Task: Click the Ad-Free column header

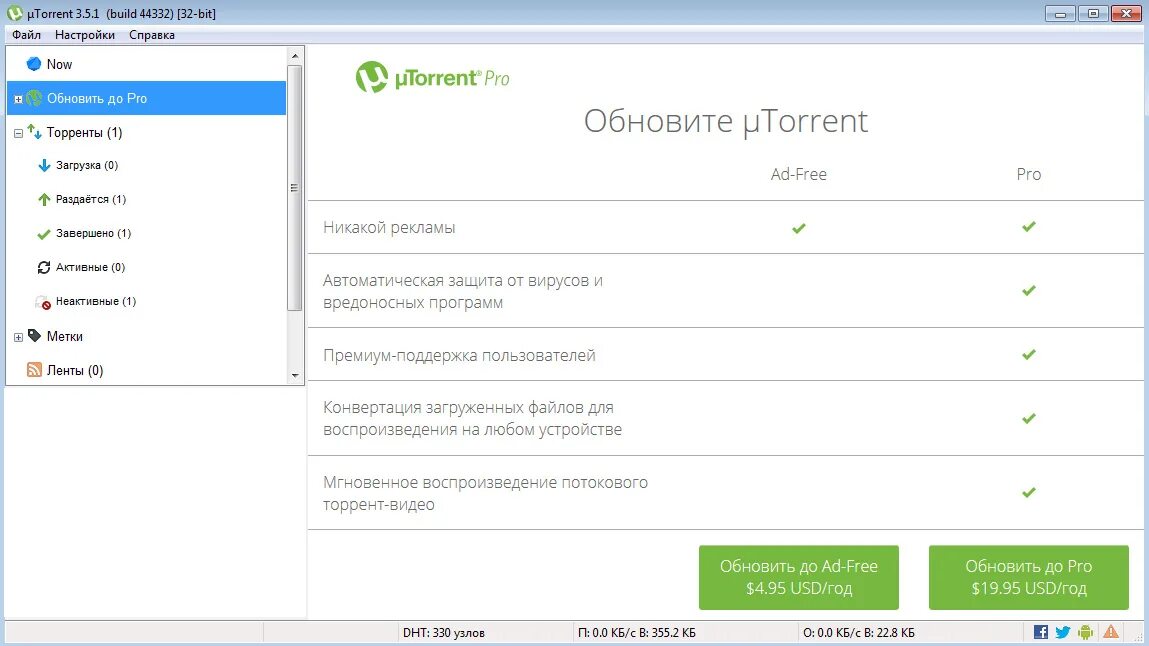Action: click(x=799, y=174)
